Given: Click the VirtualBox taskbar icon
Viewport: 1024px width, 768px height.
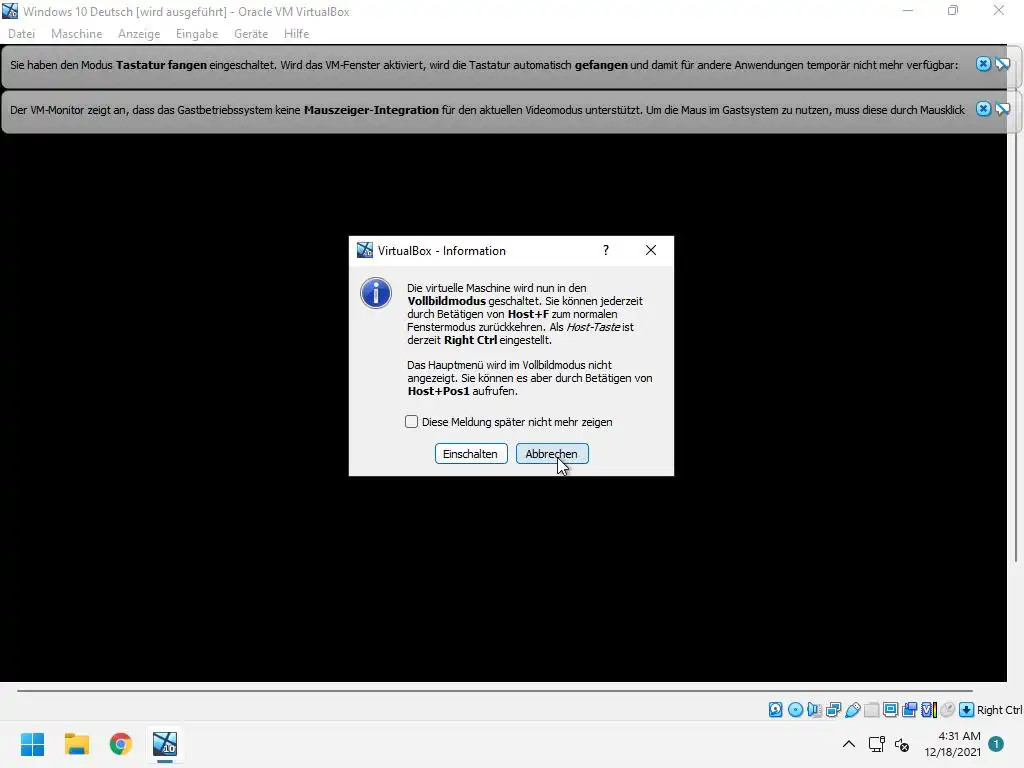Looking at the screenshot, I should click(x=165, y=744).
